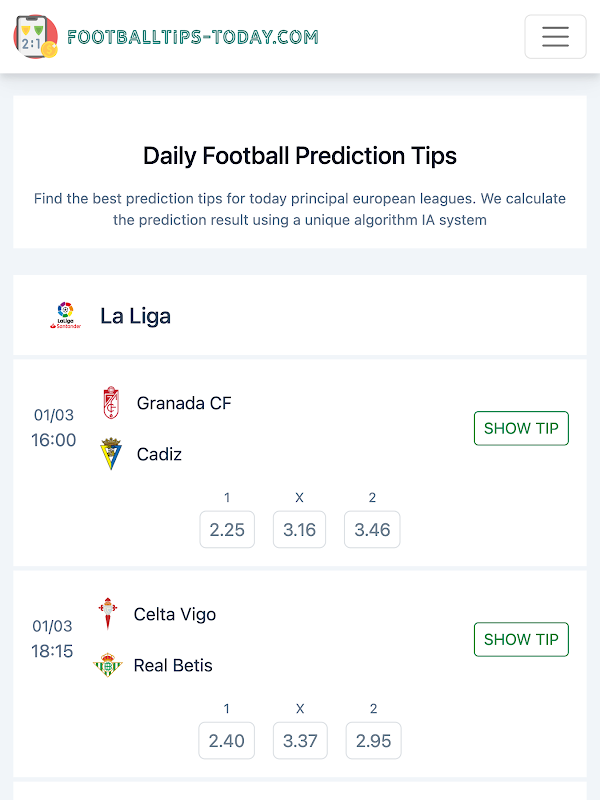Select home win odds 2.40
The width and height of the screenshot is (600, 800).
[x=227, y=741]
